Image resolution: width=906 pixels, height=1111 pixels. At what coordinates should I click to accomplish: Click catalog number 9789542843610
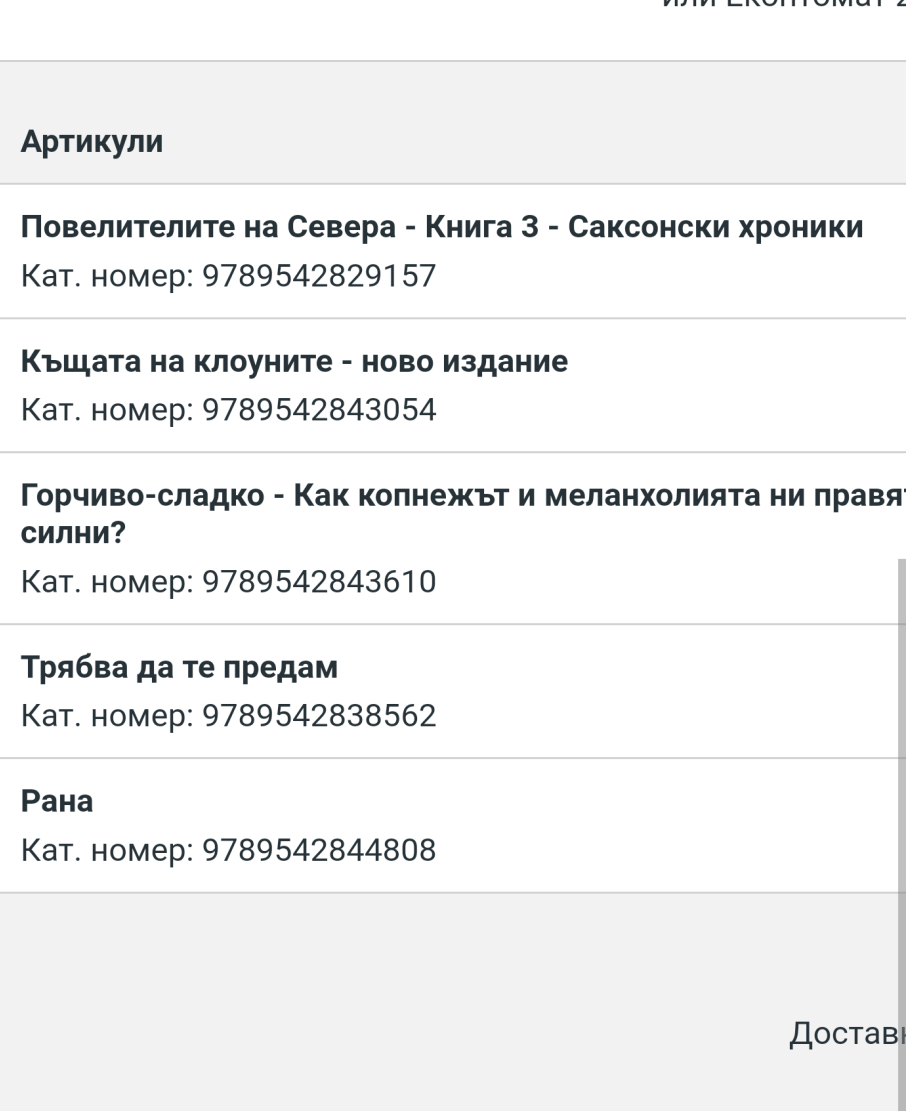[x=320, y=581]
